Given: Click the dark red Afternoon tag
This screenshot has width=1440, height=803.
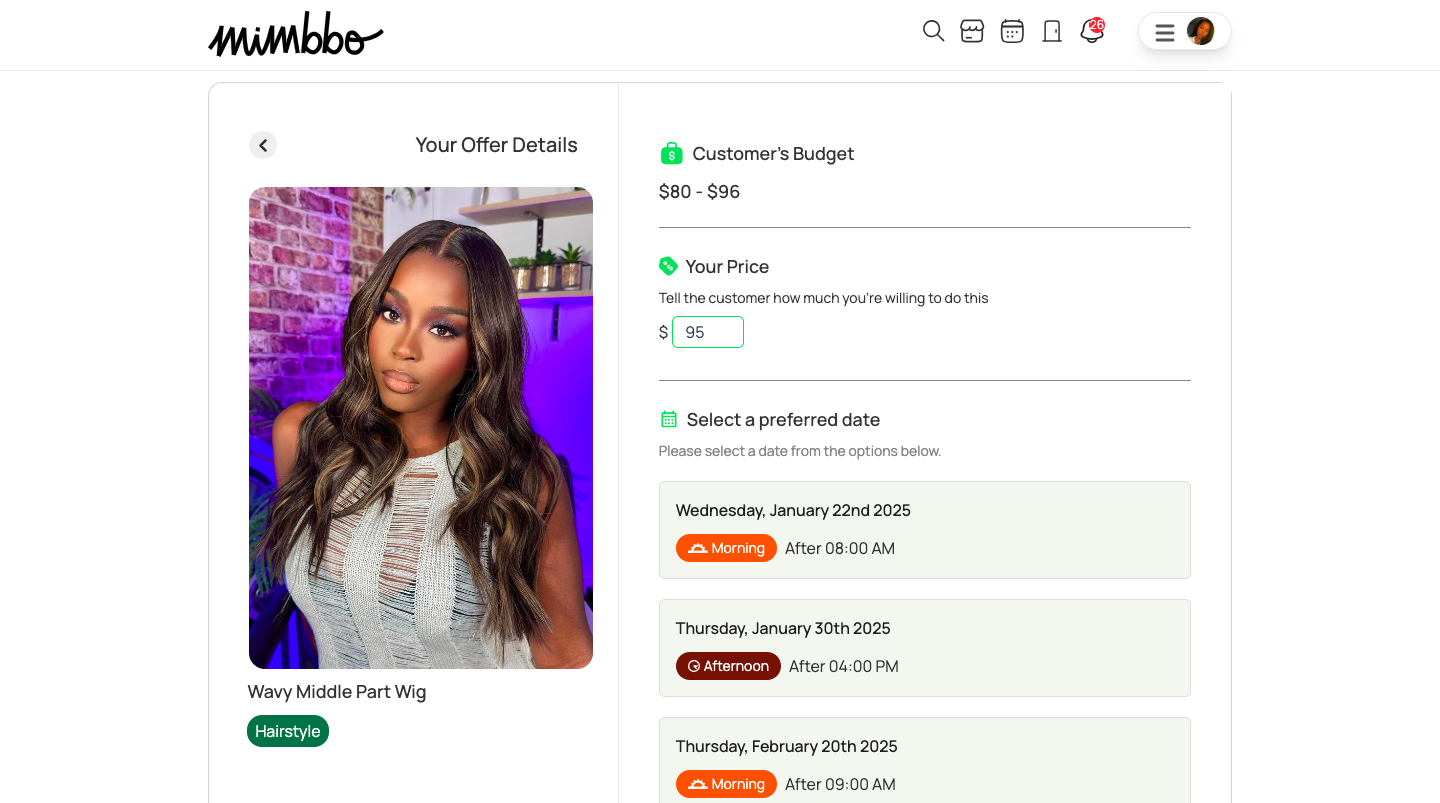Looking at the screenshot, I should click(728, 666).
